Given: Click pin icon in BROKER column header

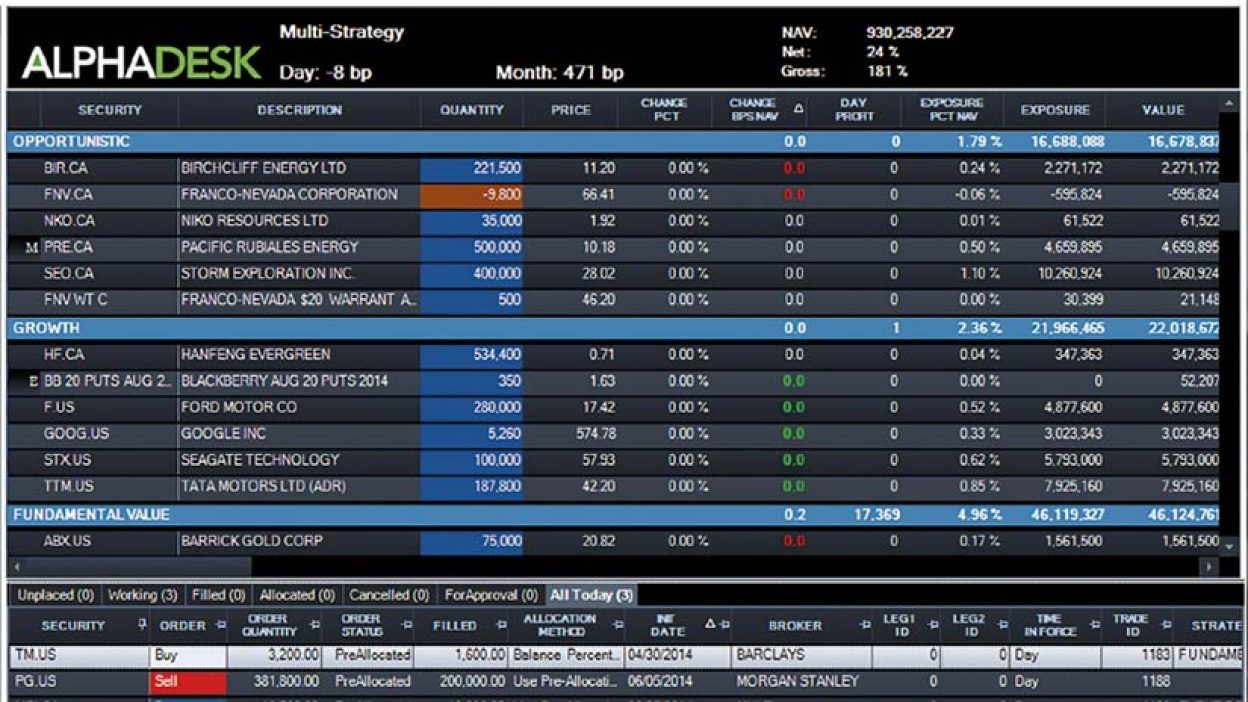Looking at the screenshot, I should click(x=864, y=626).
